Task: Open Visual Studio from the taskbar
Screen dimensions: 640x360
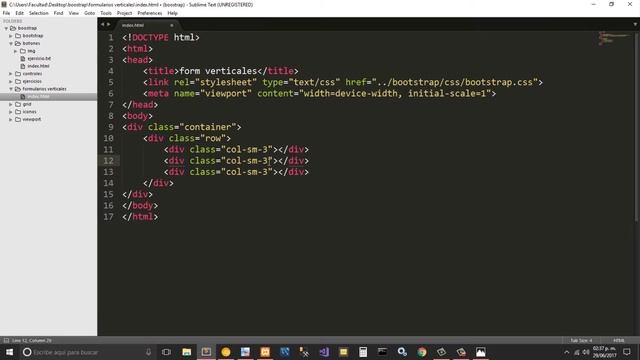Action: click(x=324, y=352)
